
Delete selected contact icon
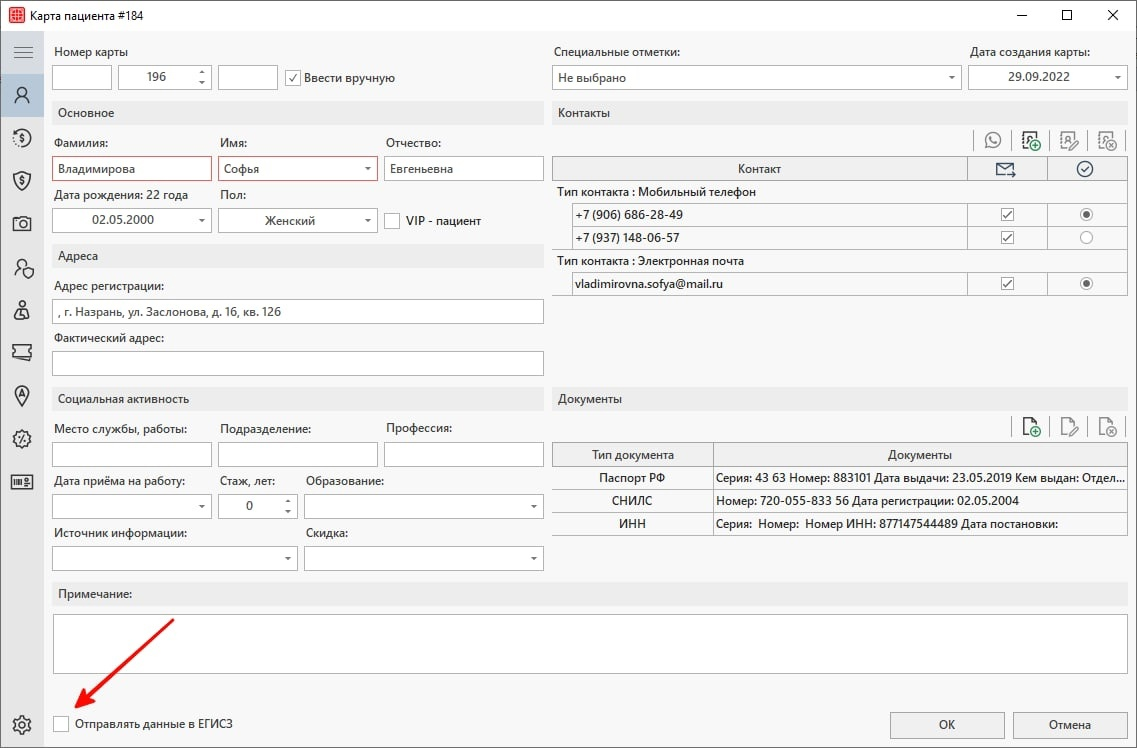[x=1107, y=141]
